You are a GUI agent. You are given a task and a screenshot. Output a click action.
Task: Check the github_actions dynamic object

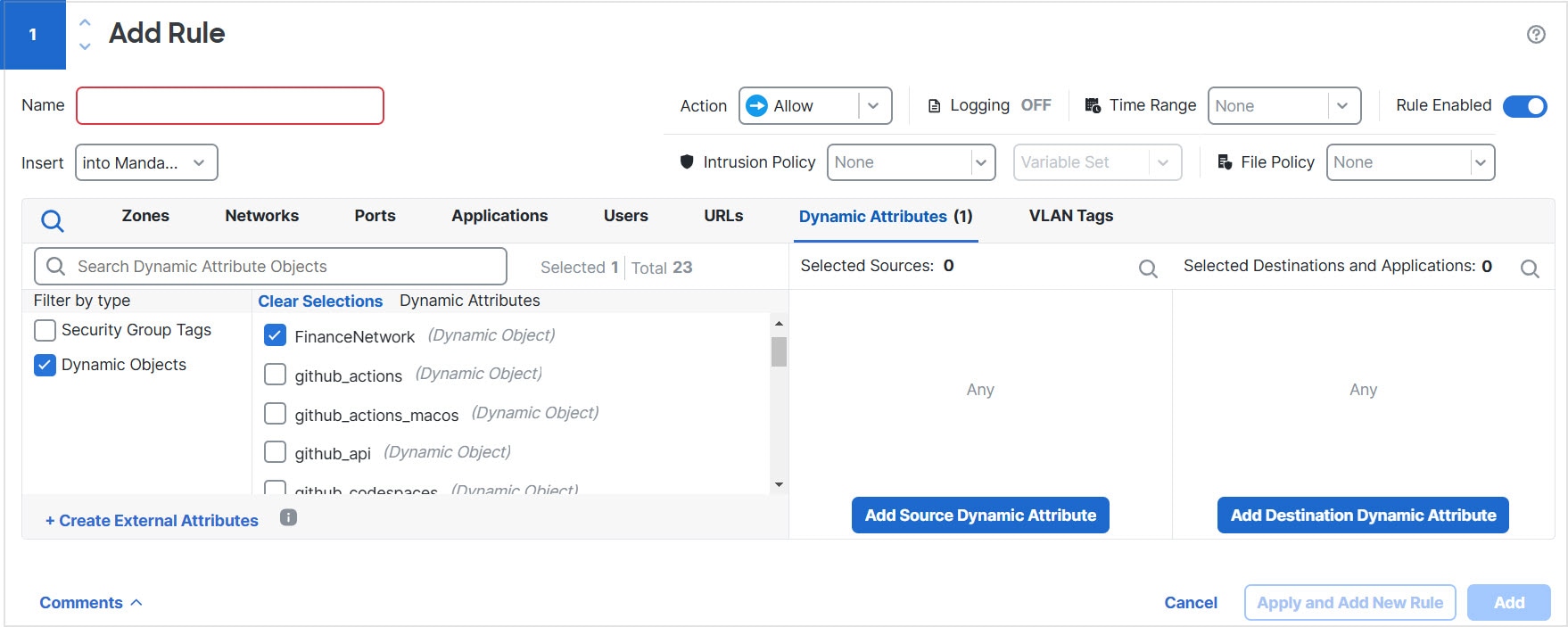point(275,374)
